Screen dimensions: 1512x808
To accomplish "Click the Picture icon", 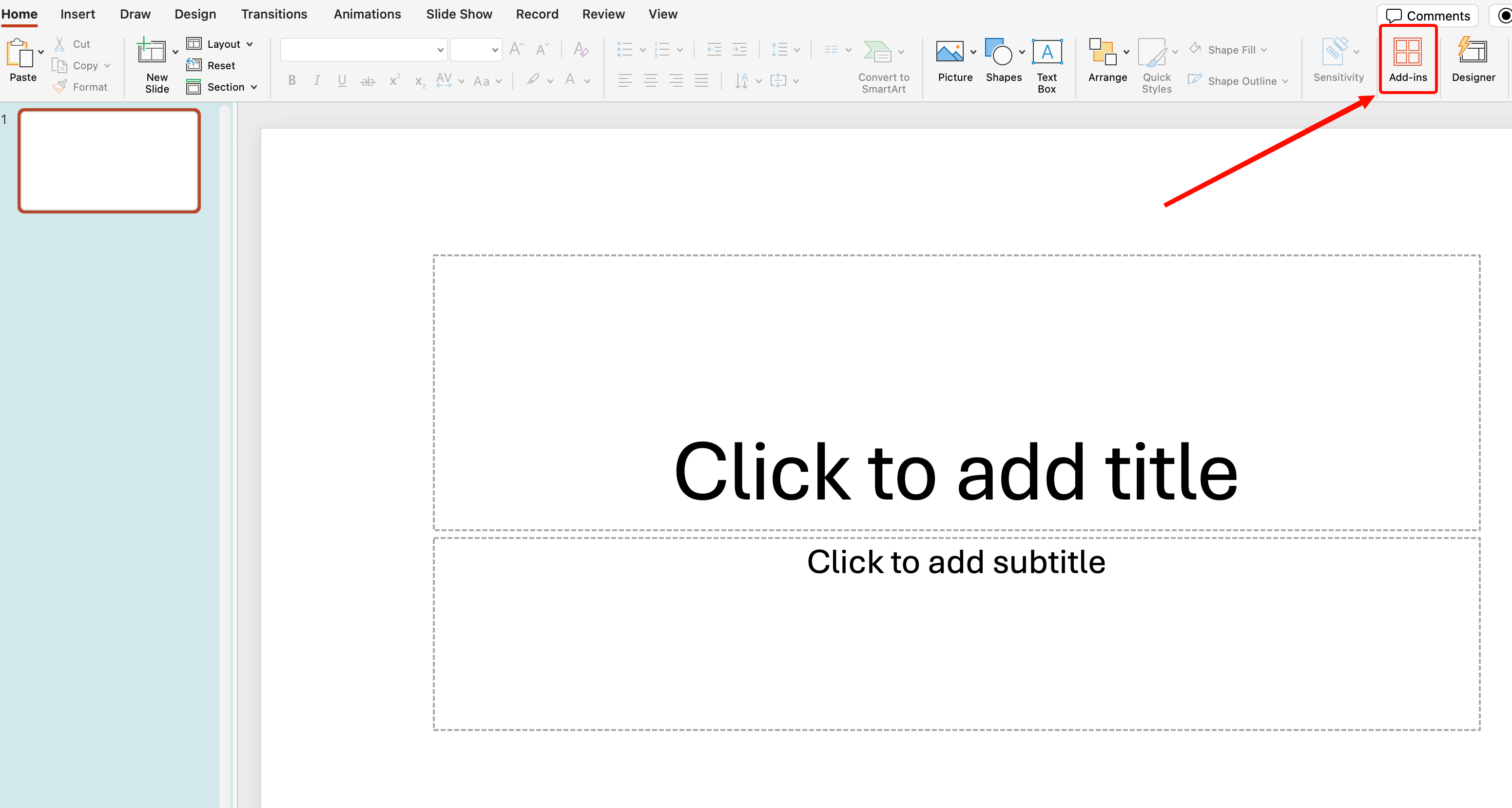I will pyautogui.click(x=950, y=52).
